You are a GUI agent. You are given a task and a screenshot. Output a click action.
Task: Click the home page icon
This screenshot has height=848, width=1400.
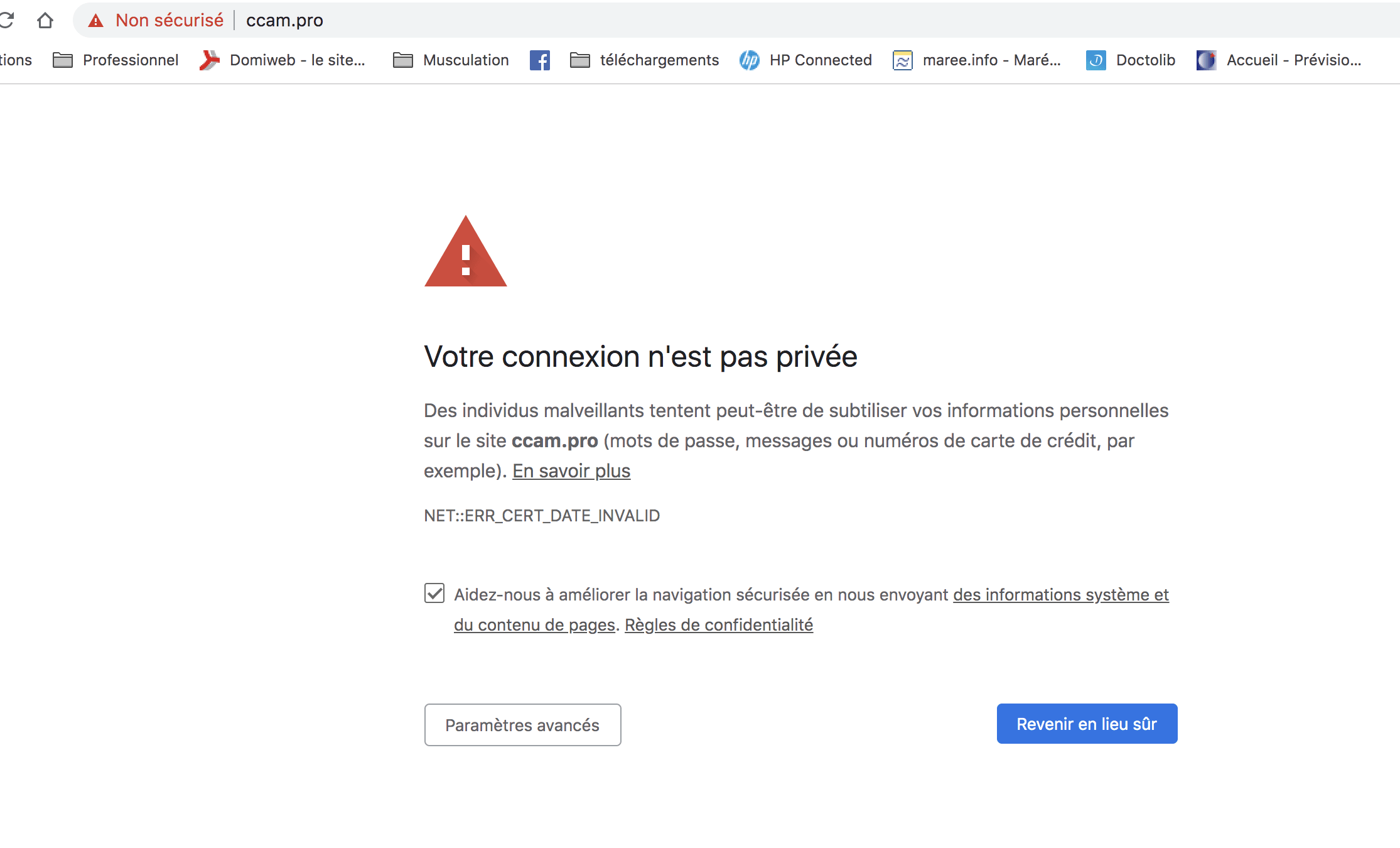(45, 20)
